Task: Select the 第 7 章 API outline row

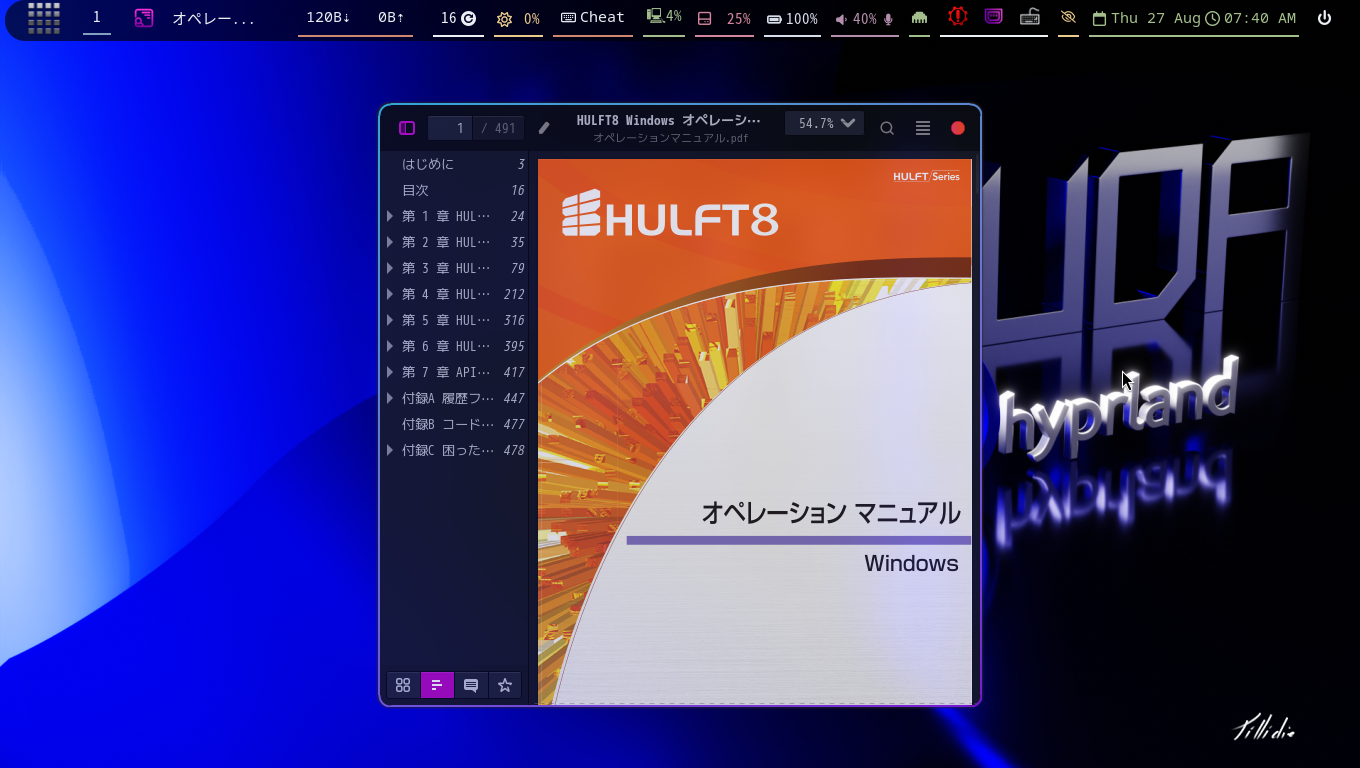Action: (x=455, y=372)
